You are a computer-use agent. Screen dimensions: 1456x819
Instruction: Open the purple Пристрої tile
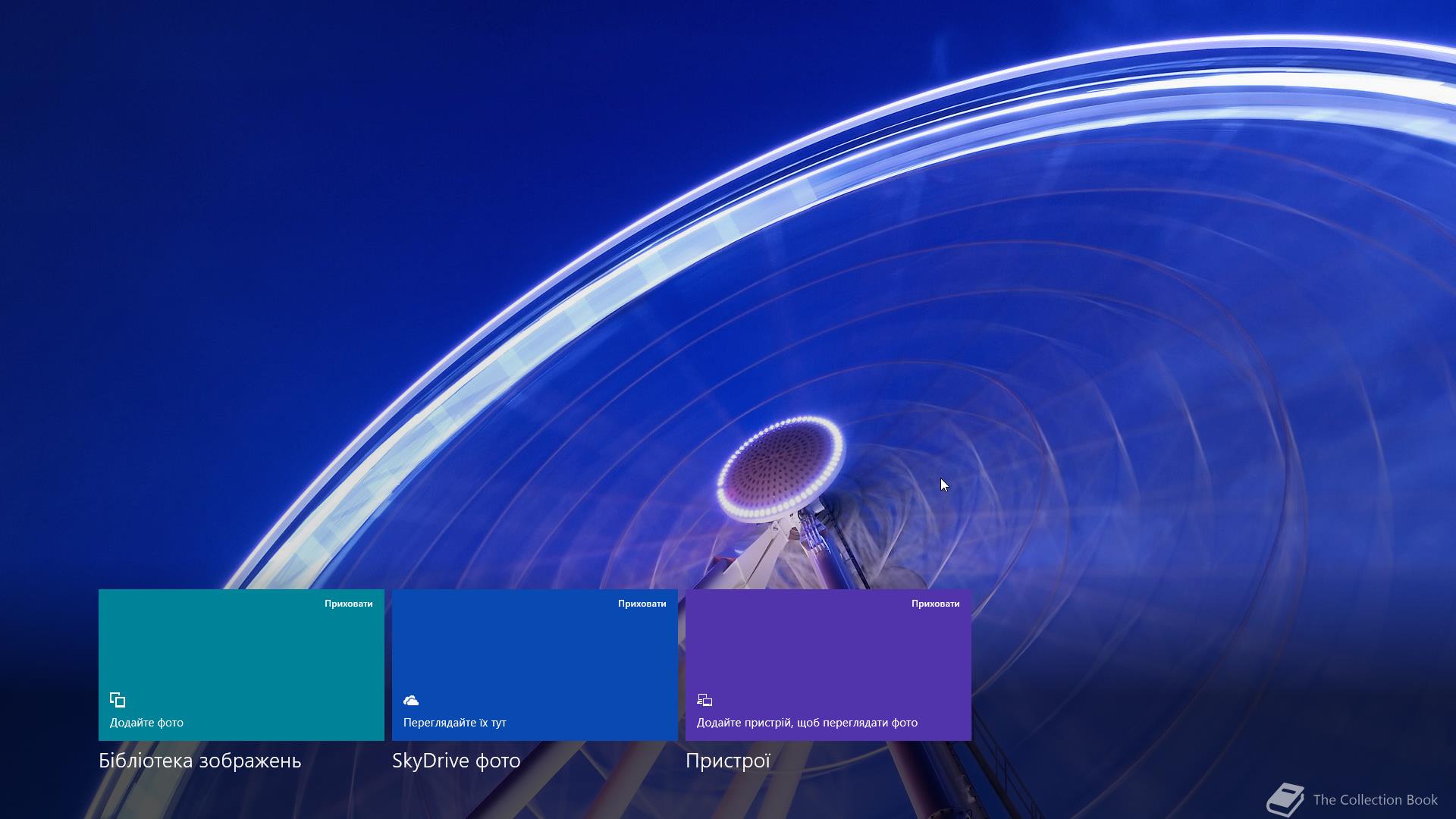[x=828, y=665]
